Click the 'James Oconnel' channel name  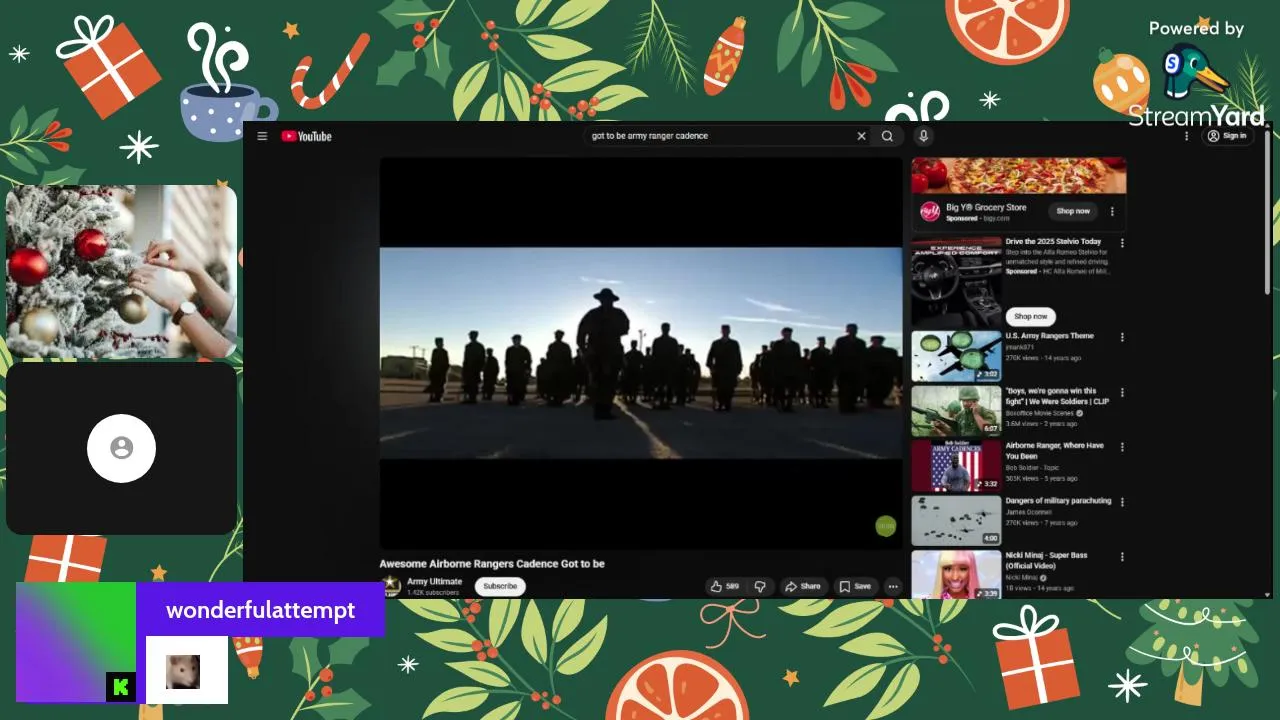coord(1029,512)
